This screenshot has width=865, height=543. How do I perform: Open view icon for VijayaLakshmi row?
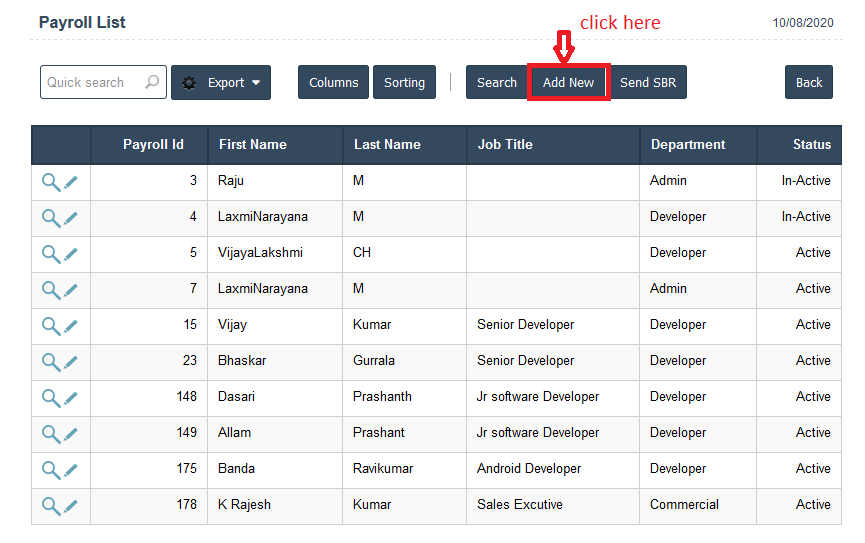50,254
